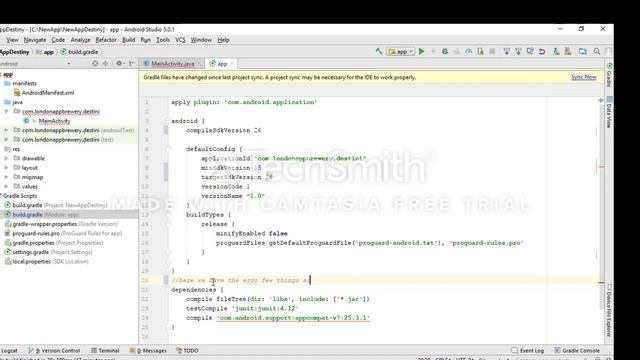The image size is (640, 360).
Task: Open the Device File Explorer side panel
Action: point(609,310)
